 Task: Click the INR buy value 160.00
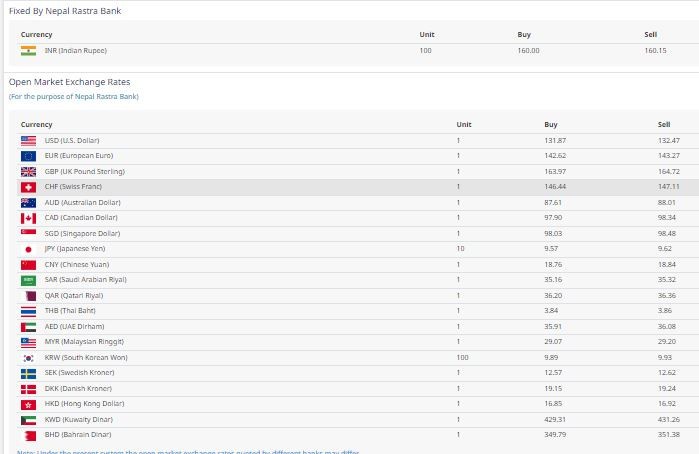pos(528,50)
